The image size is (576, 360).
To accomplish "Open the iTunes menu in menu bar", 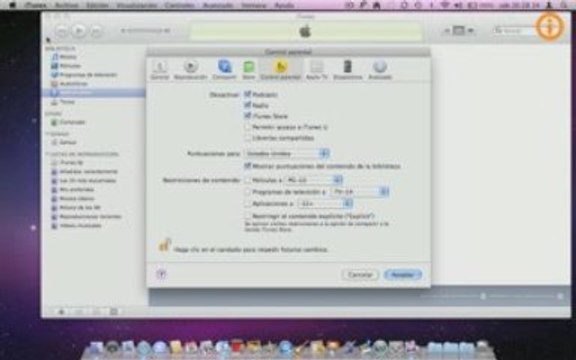I will (x=36, y=5).
